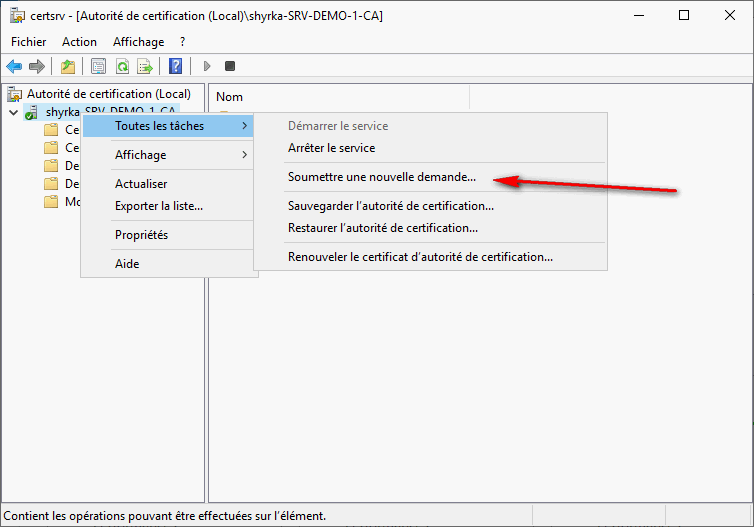Click the Refresh toolbar icon
This screenshot has height=527, width=754.
(122, 66)
